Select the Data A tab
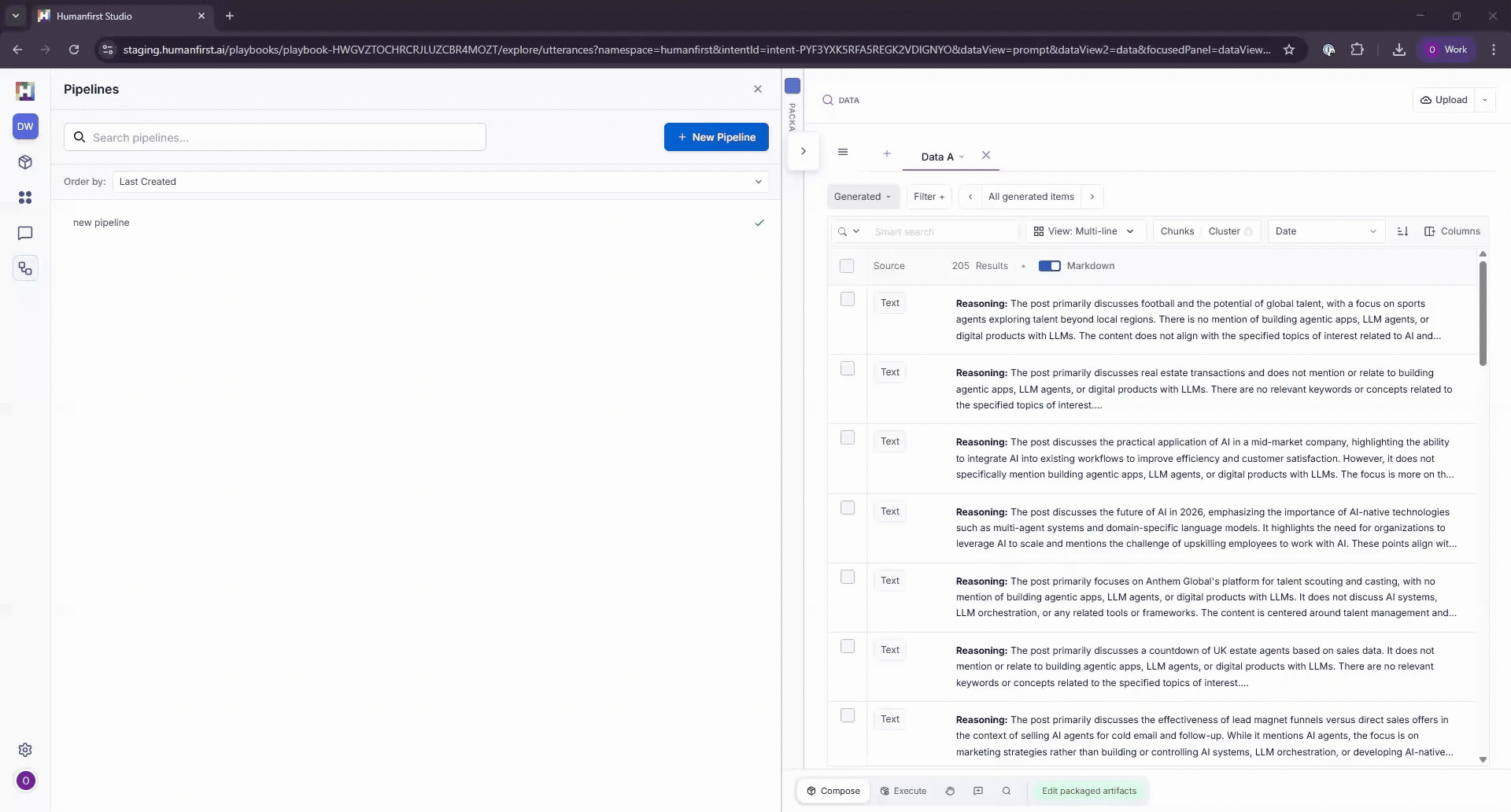This screenshot has height=812, width=1511. (x=937, y=157)
